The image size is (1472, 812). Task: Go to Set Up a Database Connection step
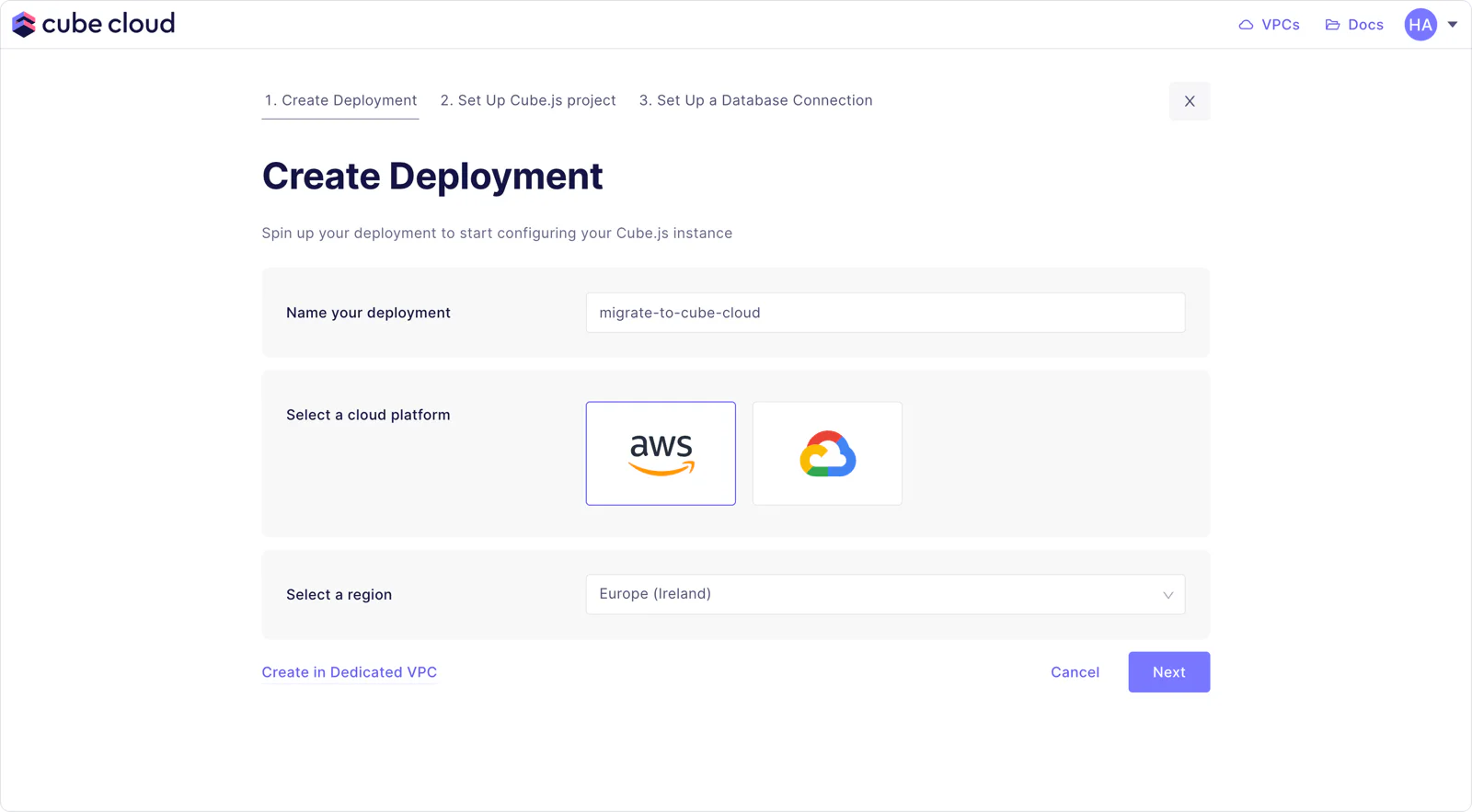(x=756, y=100)
